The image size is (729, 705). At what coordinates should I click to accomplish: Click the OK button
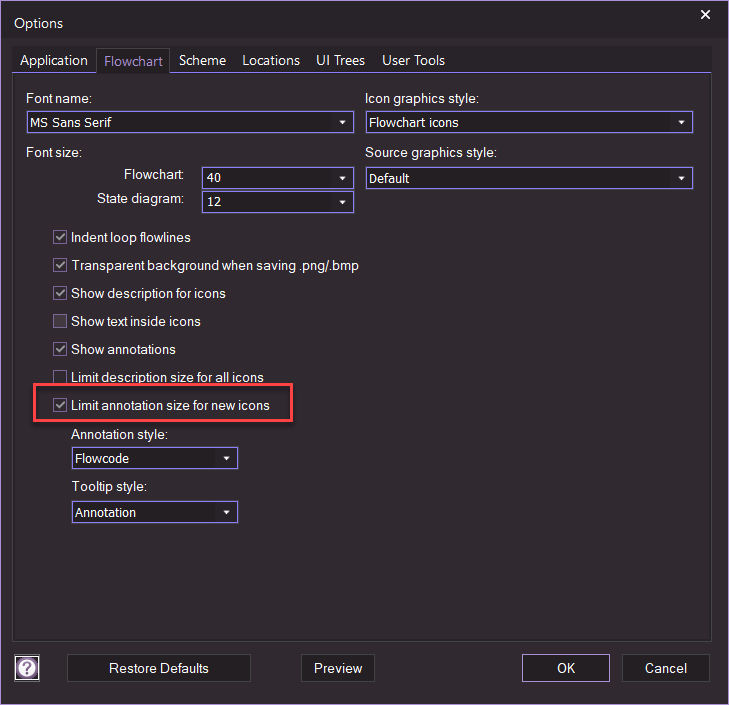tap(565, 668)
